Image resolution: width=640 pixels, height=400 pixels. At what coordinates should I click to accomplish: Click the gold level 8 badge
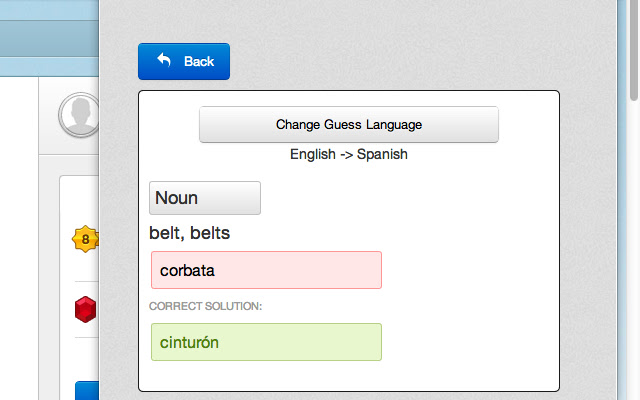[x=86, y=239]
